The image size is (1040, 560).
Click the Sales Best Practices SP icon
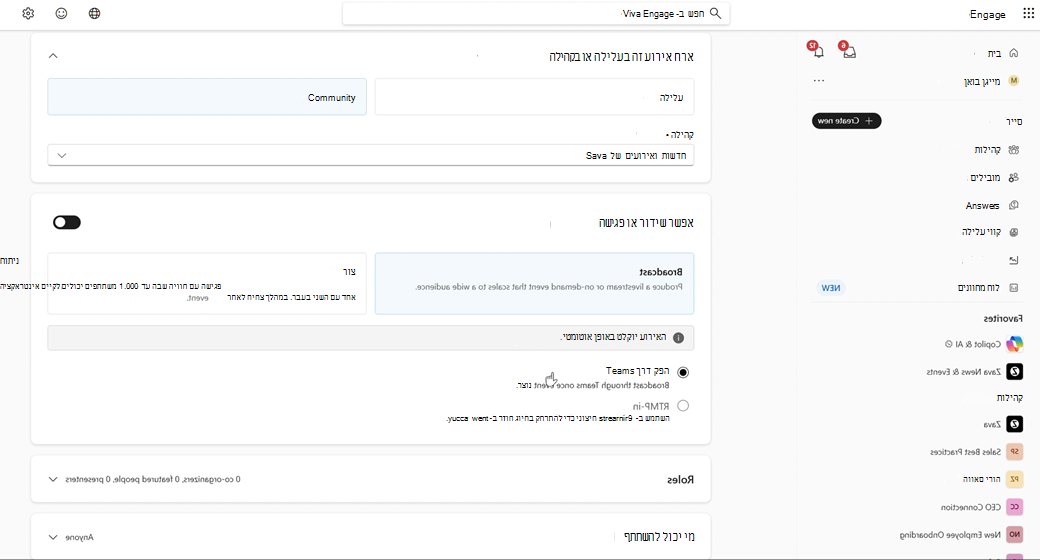pos(1014,452)
